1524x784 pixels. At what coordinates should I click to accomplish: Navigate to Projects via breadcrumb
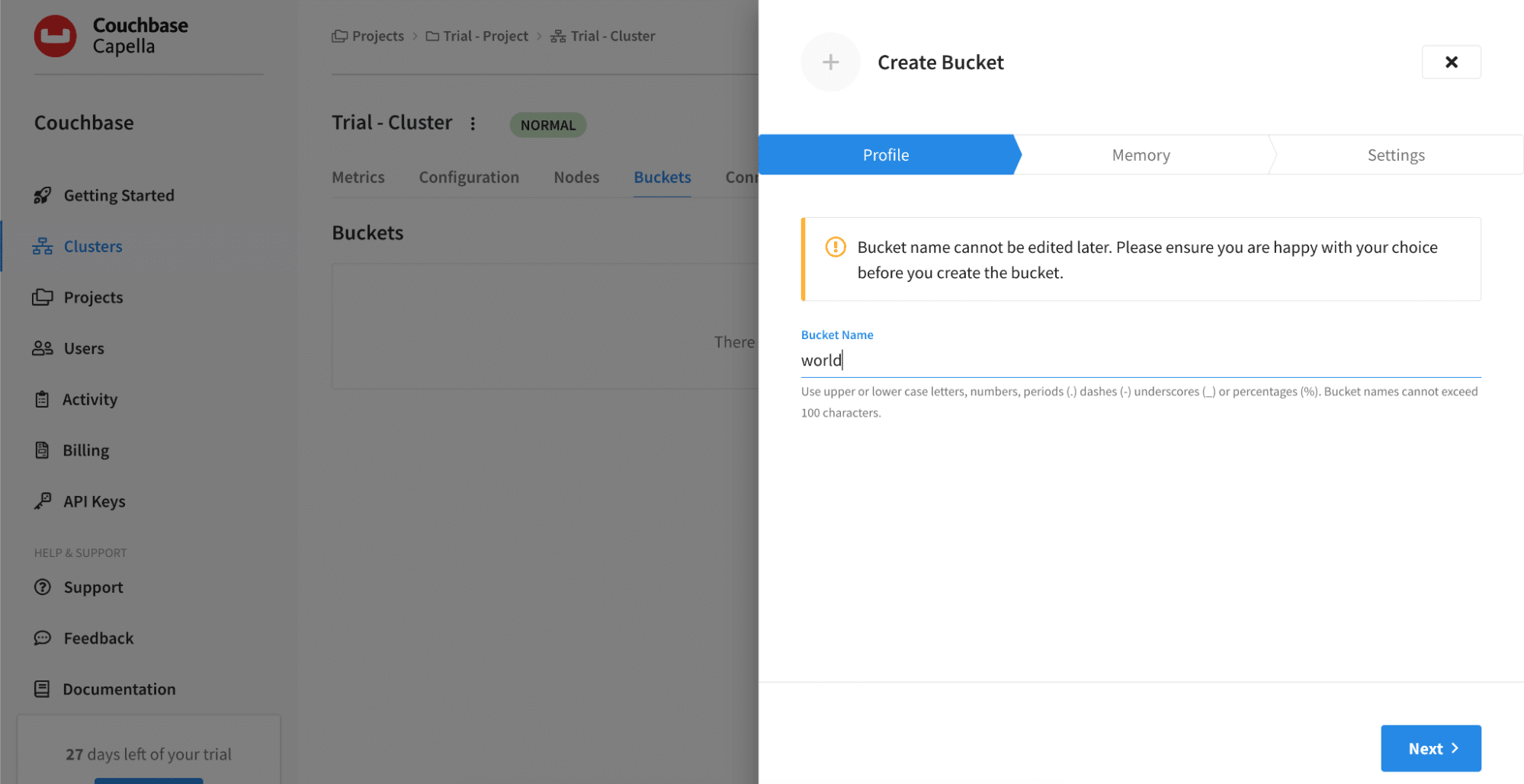coord(377,35)
